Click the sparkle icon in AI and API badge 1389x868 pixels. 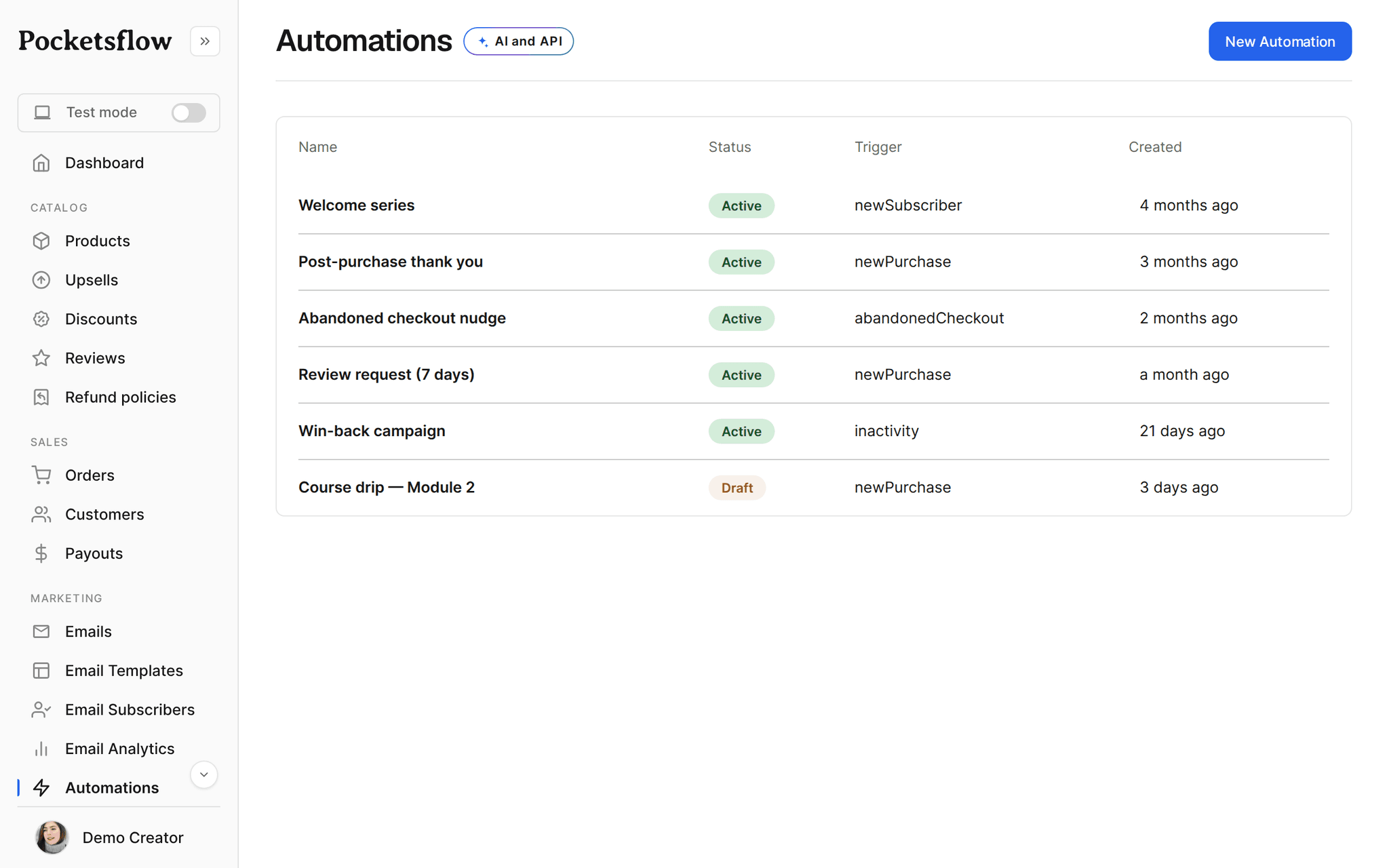coord(483,41)
